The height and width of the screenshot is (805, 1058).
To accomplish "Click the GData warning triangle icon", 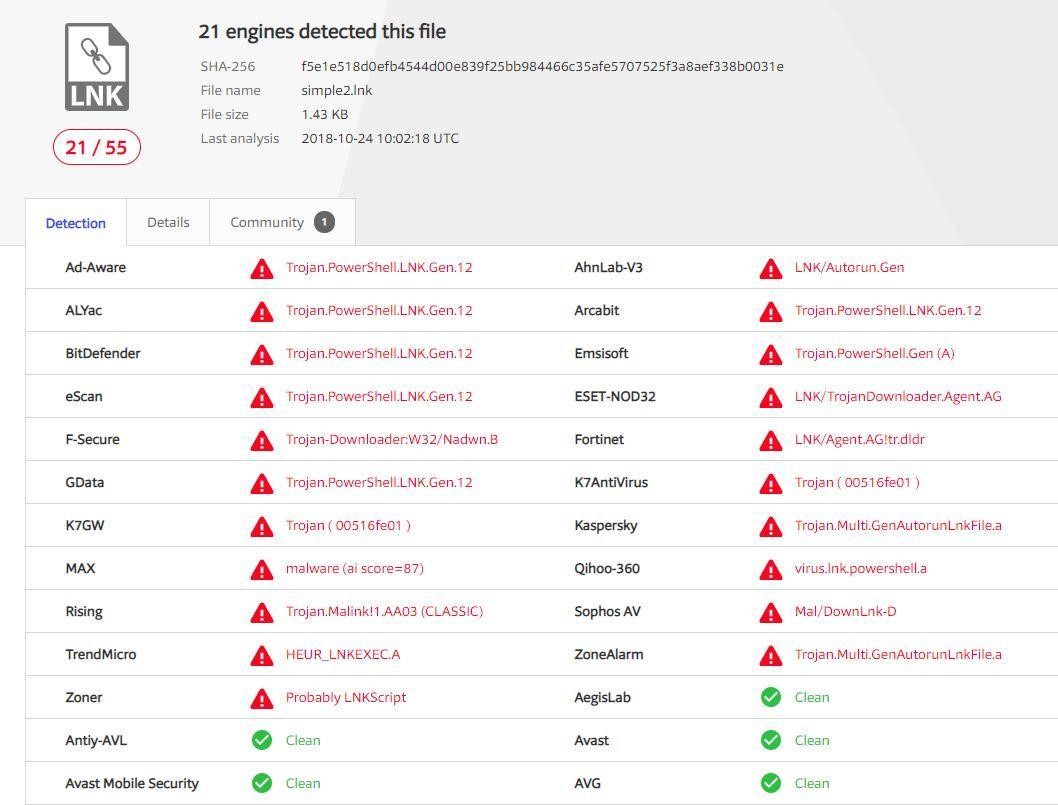I will coord(262,483).
